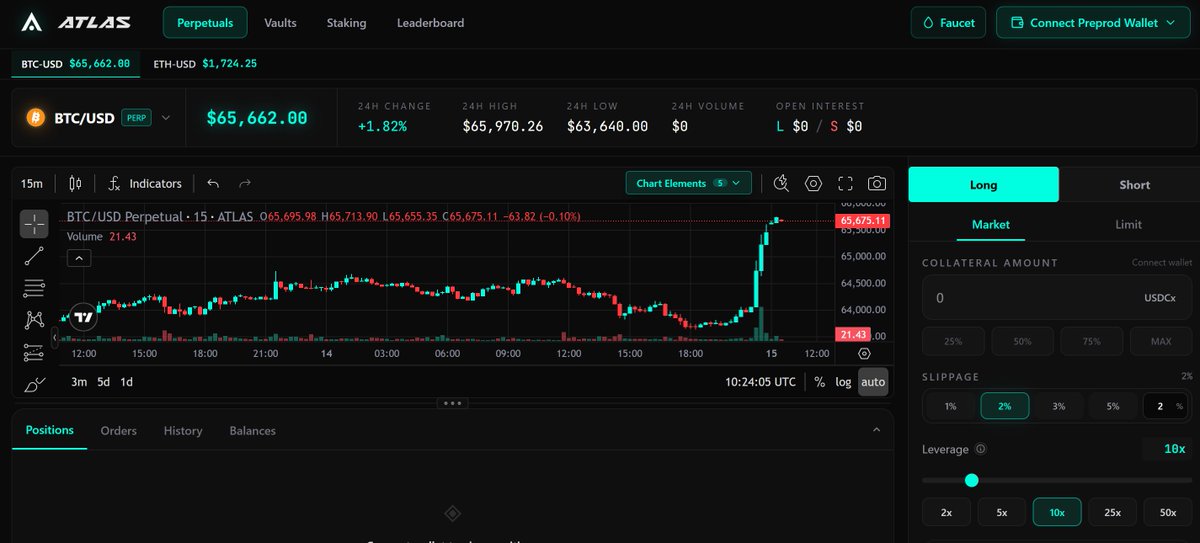
Task: Open the Leaderboard page
Action: pos(430,22)
